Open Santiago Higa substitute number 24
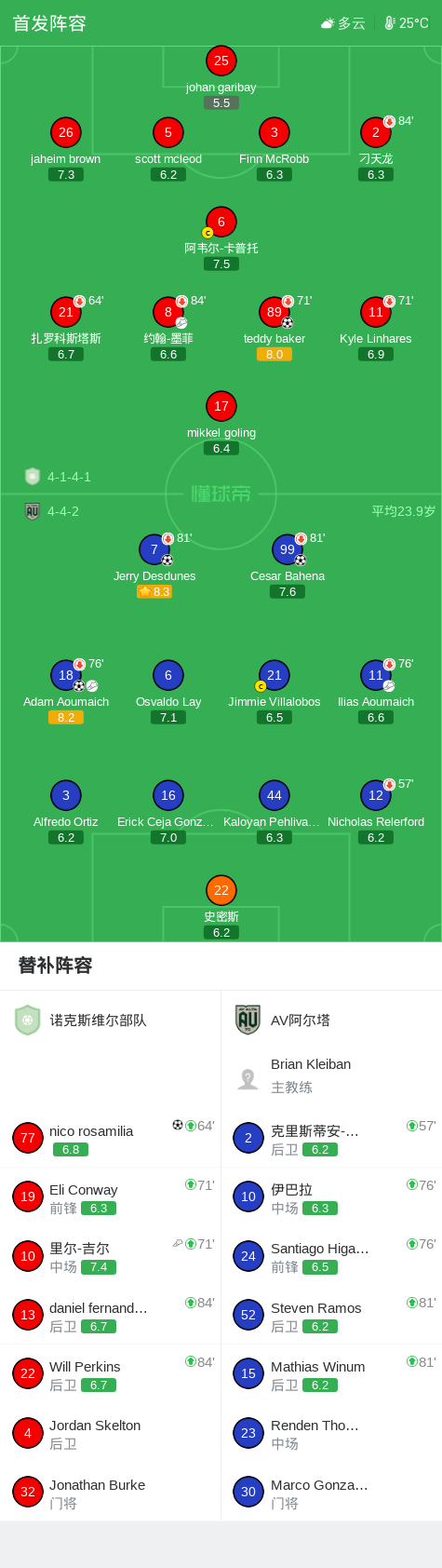The width and height of the screenshot is (442, 1568). point(331,1255)
